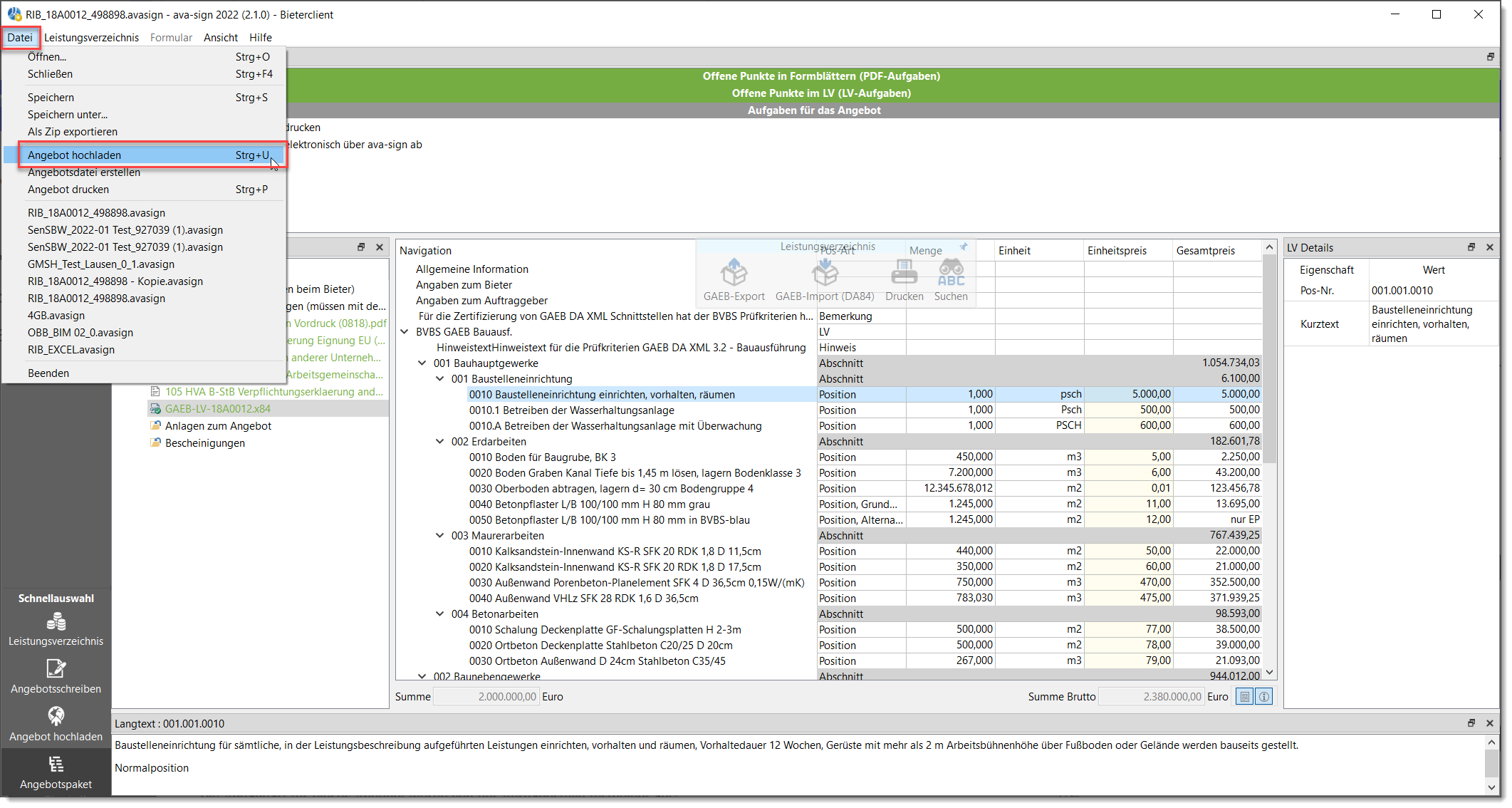
Task: Open 105 HVA B-StB Verpflichtungserklaerung document
Action: coord(274,392)
